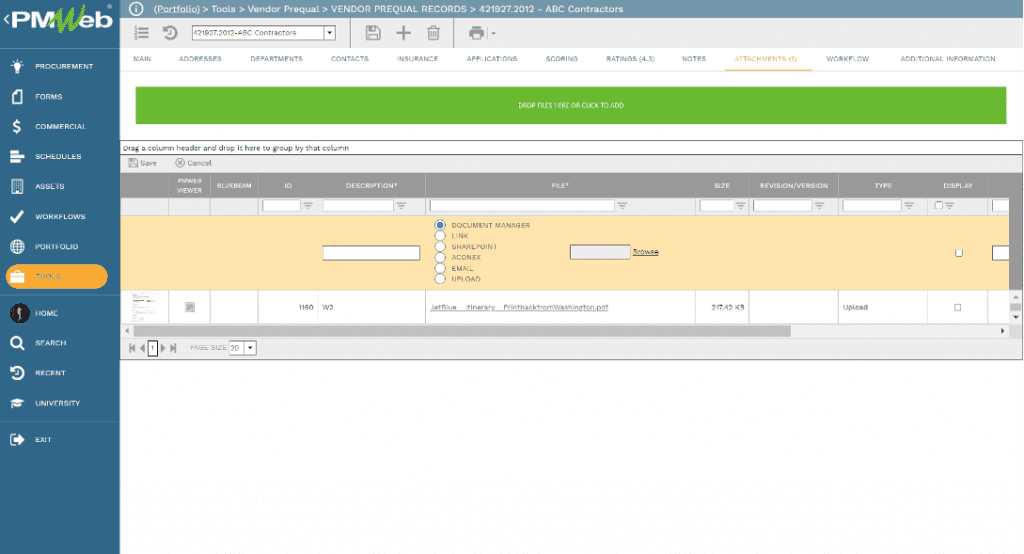Switch to the Applications tab

(x=492, y=59)
